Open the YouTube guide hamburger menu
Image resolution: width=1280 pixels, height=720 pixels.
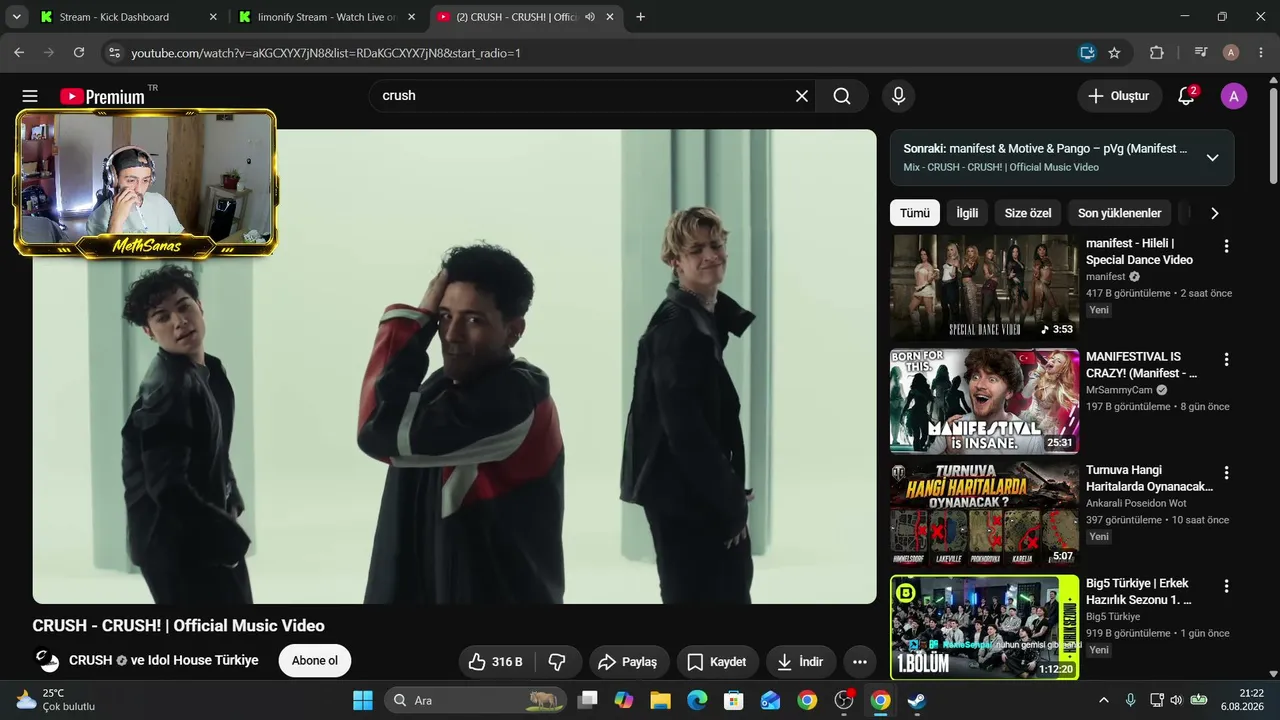[30, 96]
